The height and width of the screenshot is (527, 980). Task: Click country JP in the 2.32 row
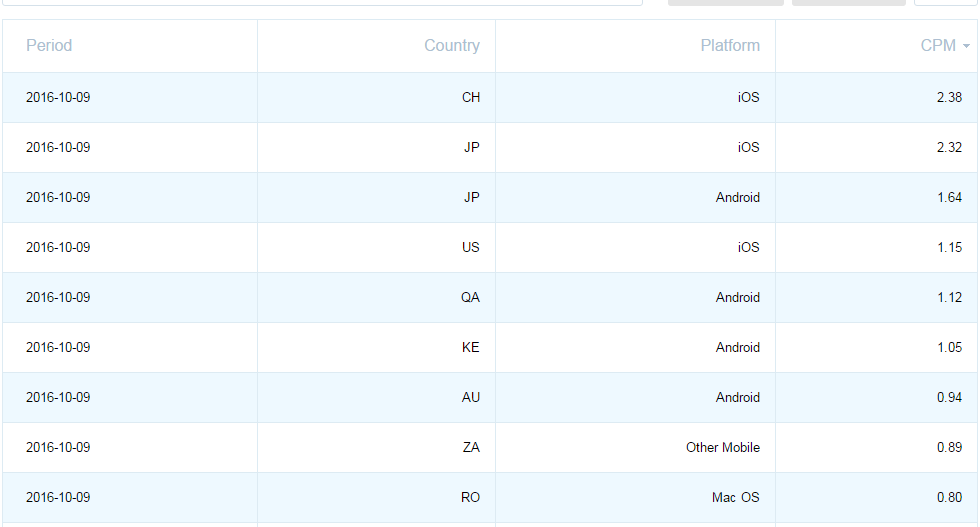pyautogui.click(x=472, y=148)
